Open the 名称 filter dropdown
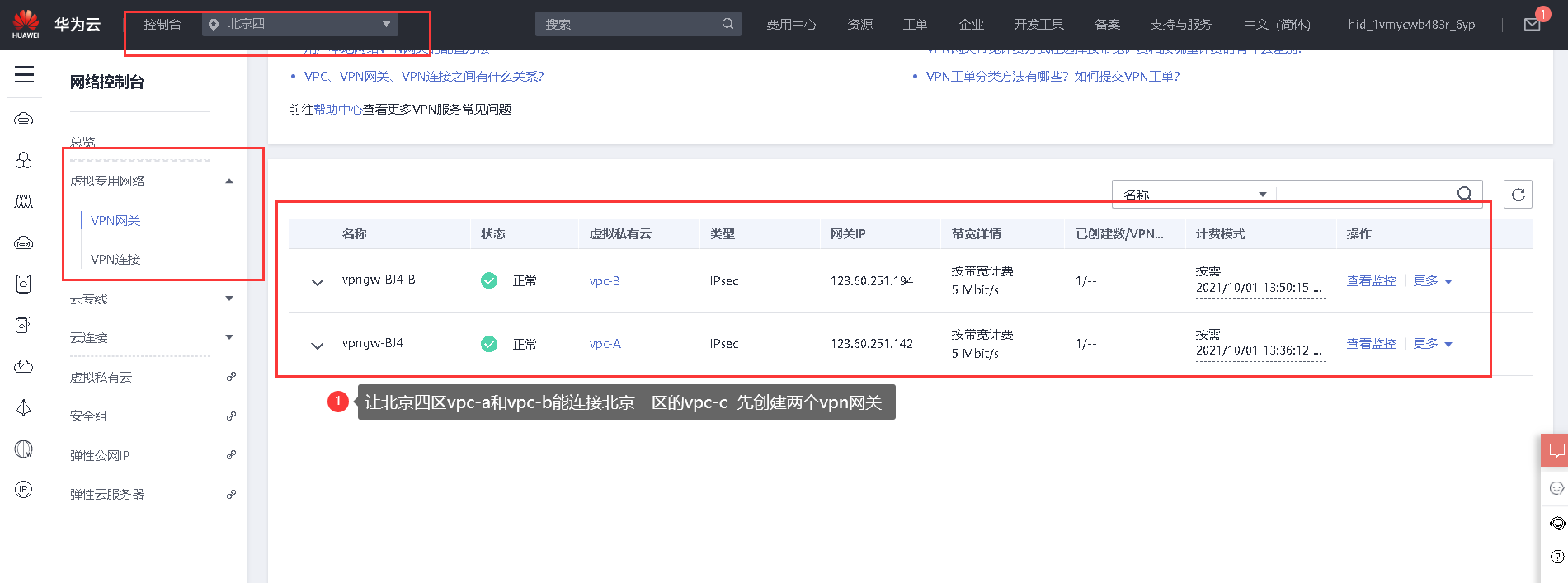The height and width of the screenshot is (583, 1568). pyautogui.click(x=1194, y=195)
